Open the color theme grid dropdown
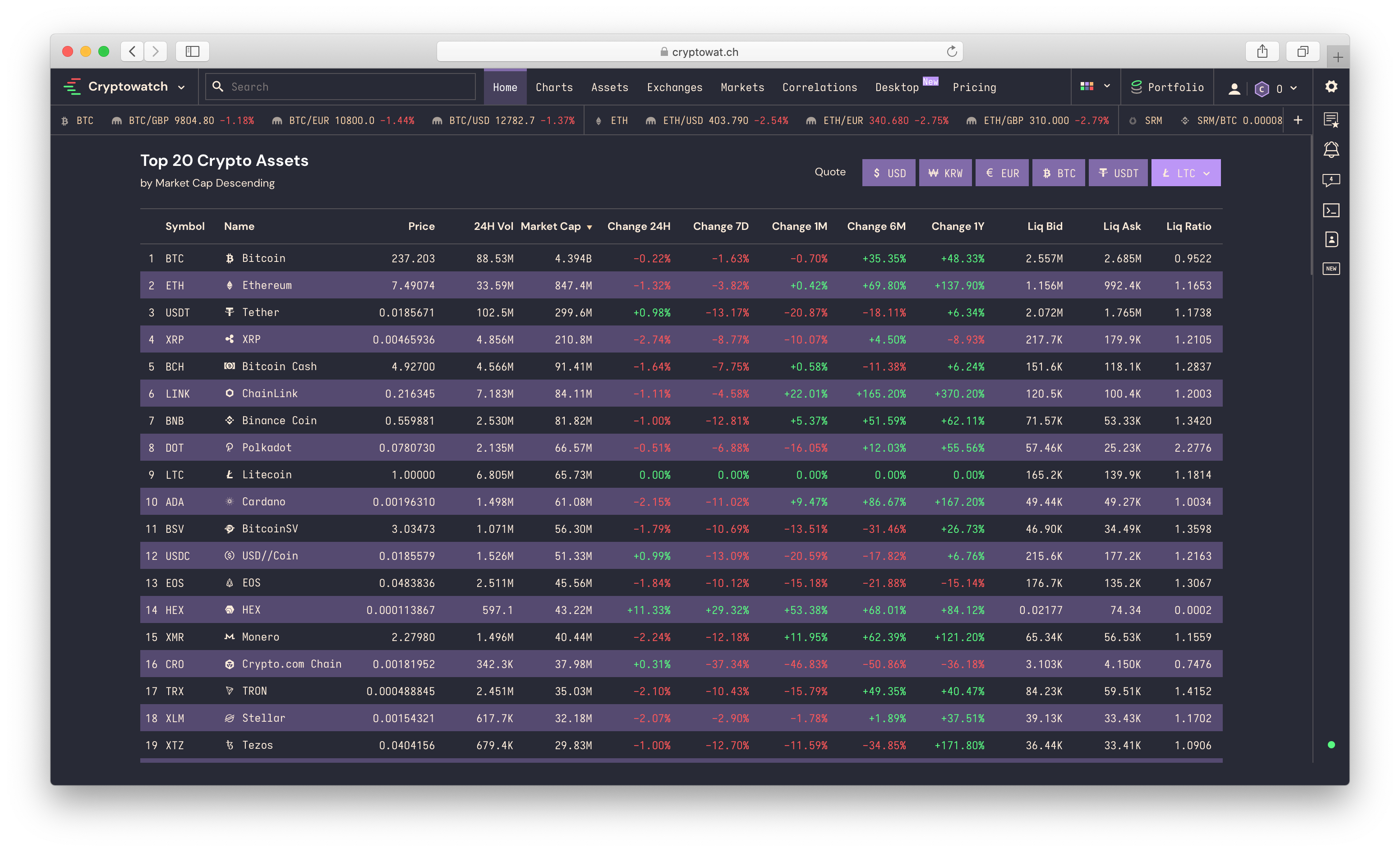 [1094, 87]
